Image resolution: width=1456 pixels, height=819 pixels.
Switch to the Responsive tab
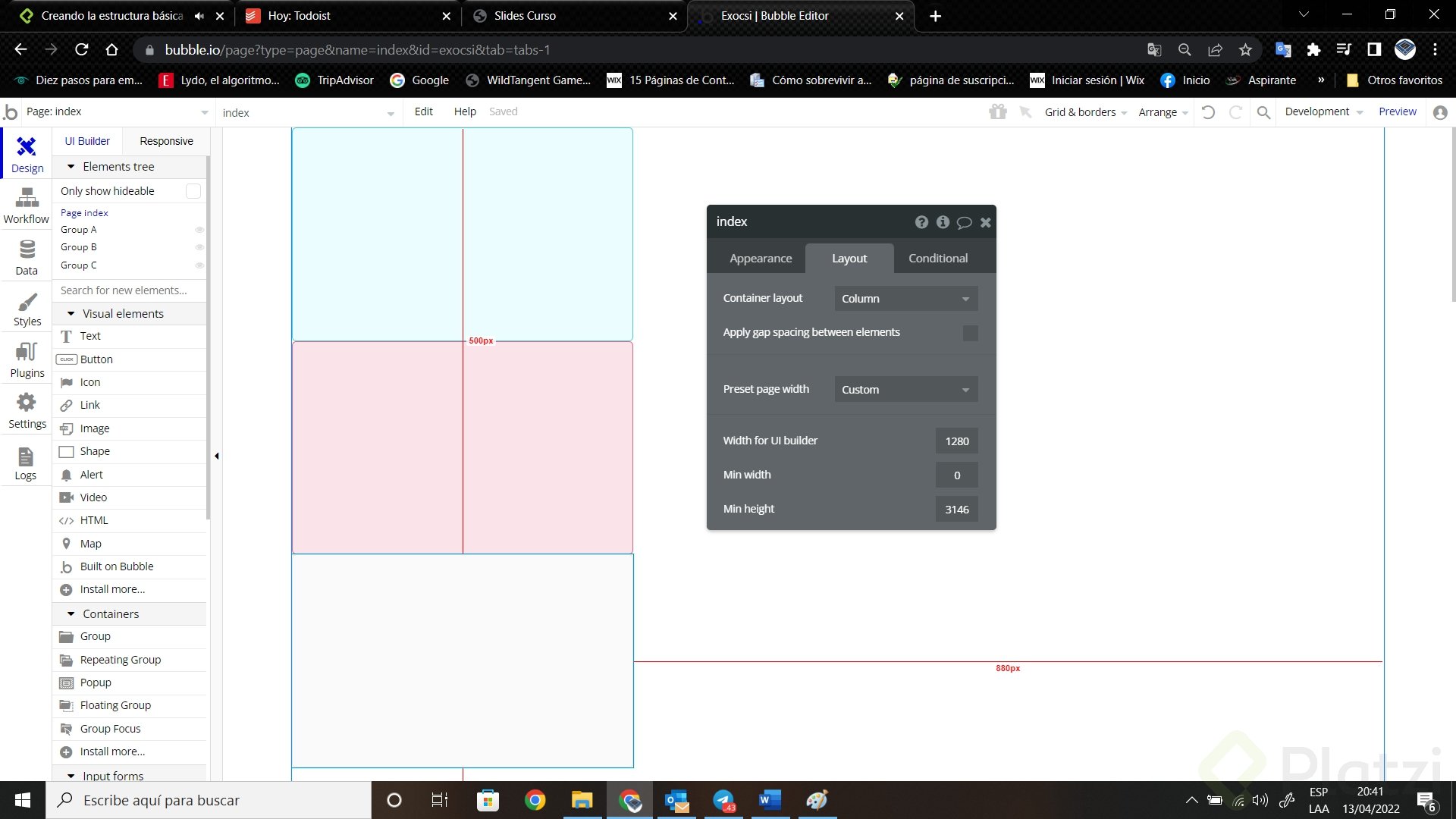[x=166, y=141]
